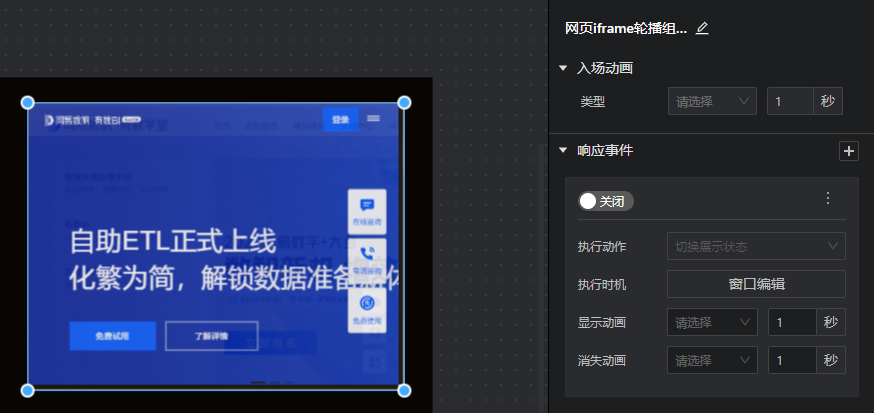The width and height of the screenshot is (874, 413).
Task: Click the 窗口编辑 button
Action: coord(756,284)
